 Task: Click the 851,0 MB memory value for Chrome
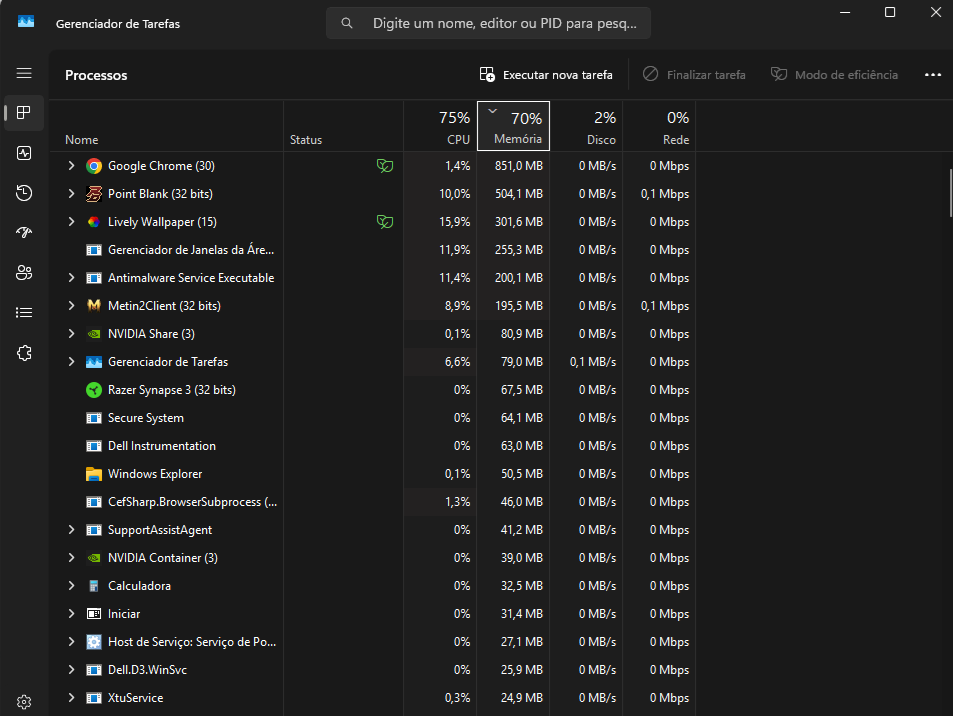coord(518,166)
